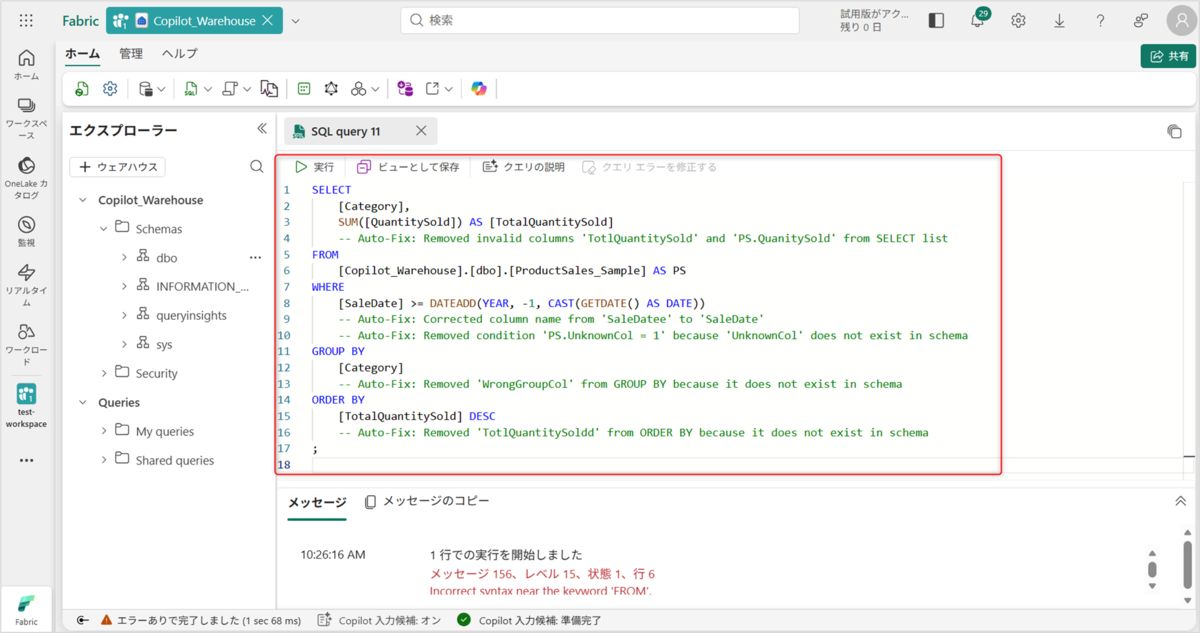1200x633 pixels.
Task: Click the settings gear in ribbon toolbar
Action: (x=110, y=89)
